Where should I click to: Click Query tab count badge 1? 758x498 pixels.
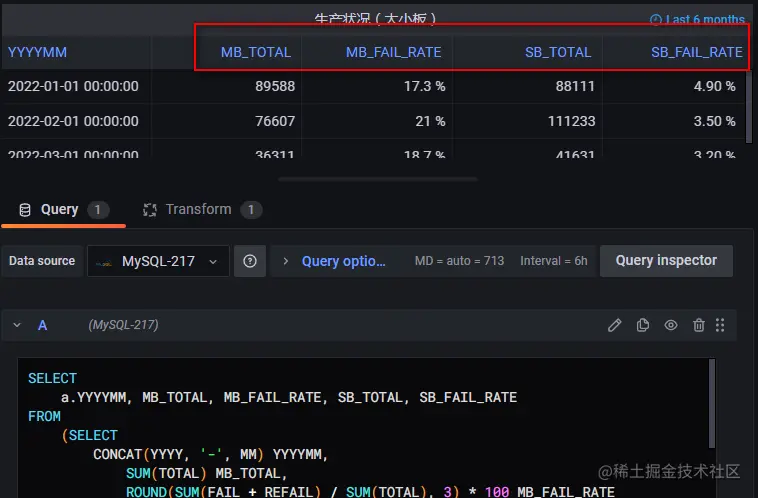(98, 210)
